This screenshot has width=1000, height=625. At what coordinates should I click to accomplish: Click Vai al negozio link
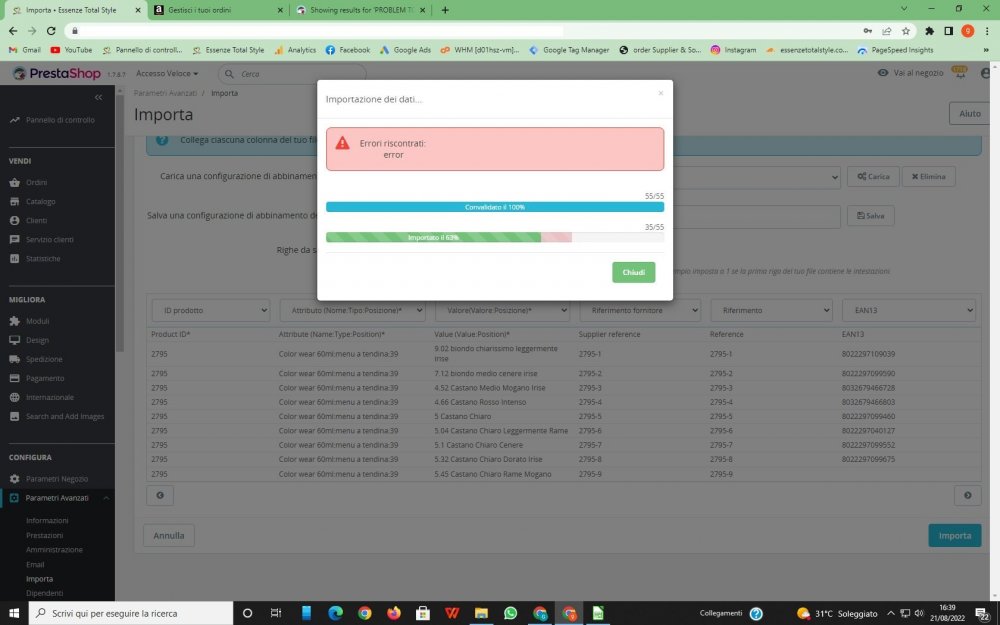pyautogui.click(x=910, y=73)
